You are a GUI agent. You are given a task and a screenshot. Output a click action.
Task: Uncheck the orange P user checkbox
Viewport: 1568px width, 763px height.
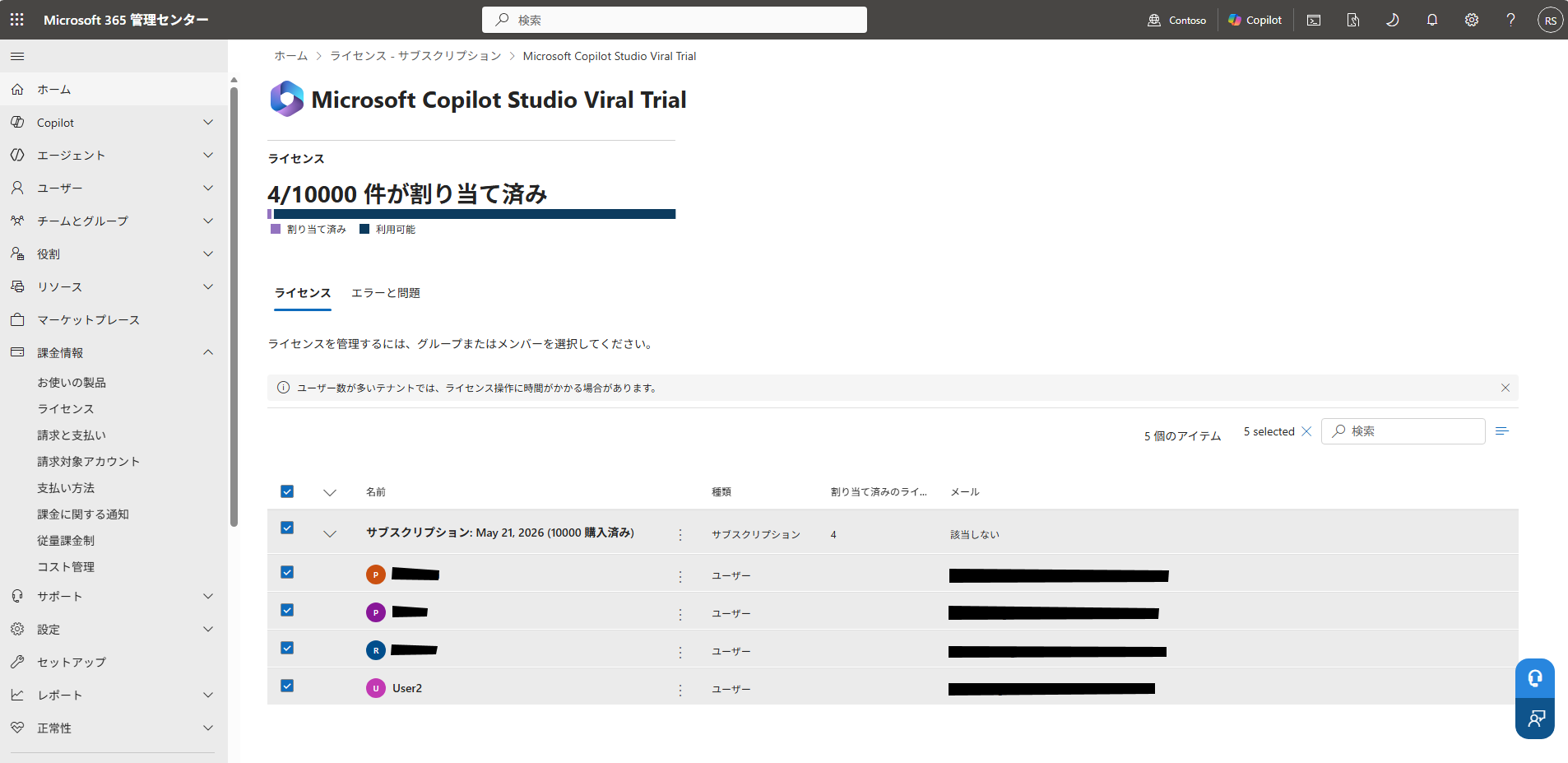(287, 572)
